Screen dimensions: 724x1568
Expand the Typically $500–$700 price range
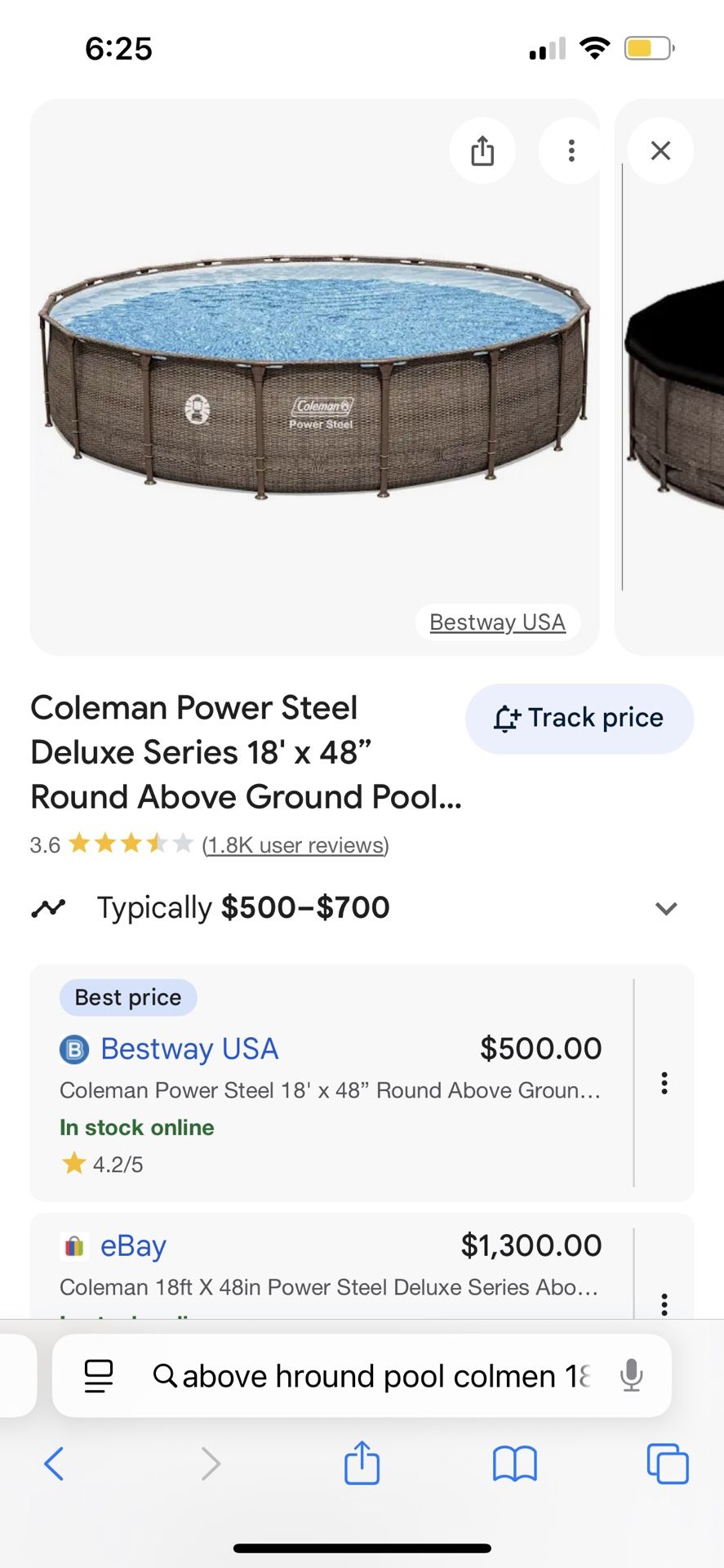tap(666, 908)
